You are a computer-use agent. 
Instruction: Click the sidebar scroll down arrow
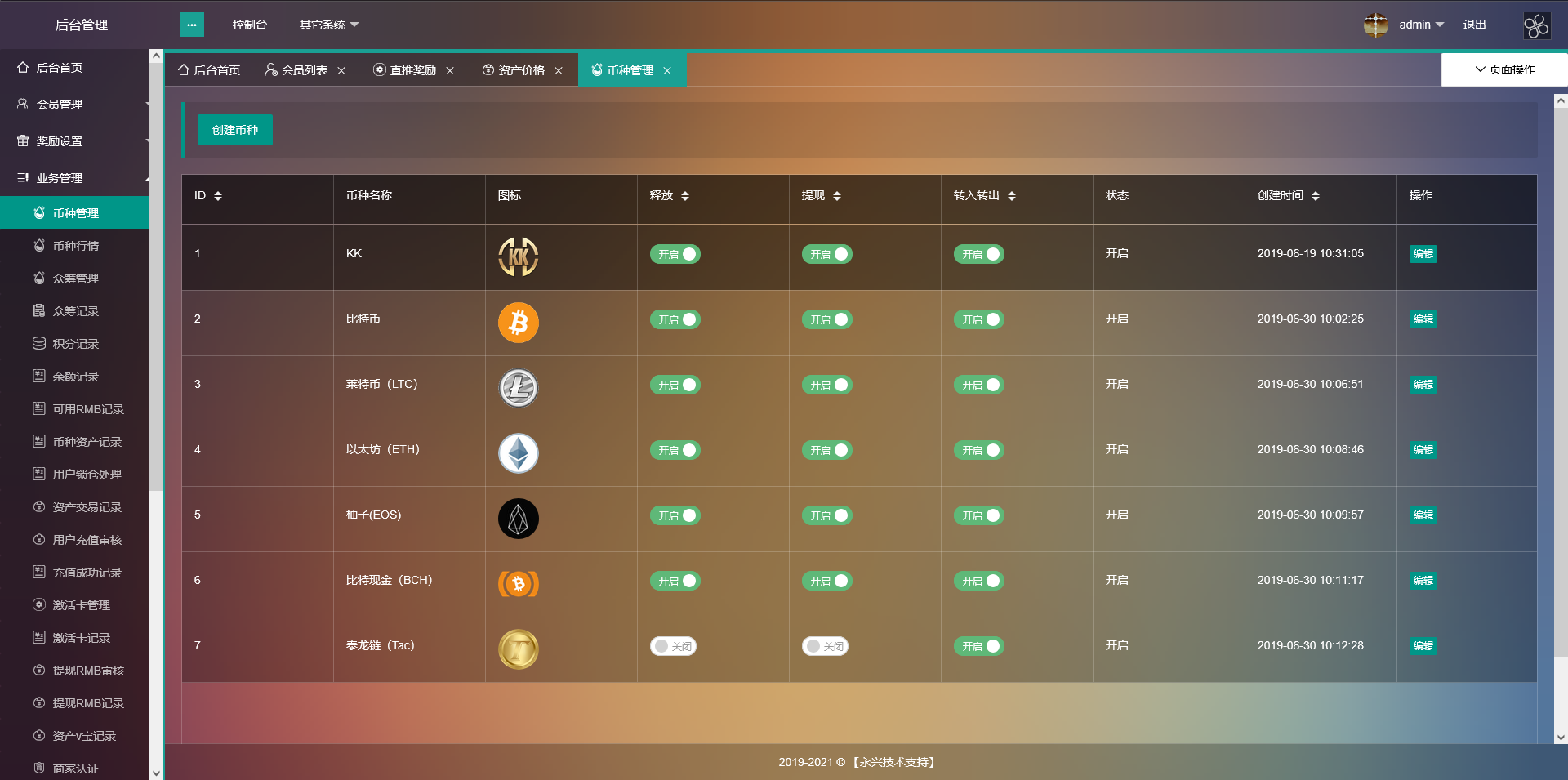tap(156, 772)
